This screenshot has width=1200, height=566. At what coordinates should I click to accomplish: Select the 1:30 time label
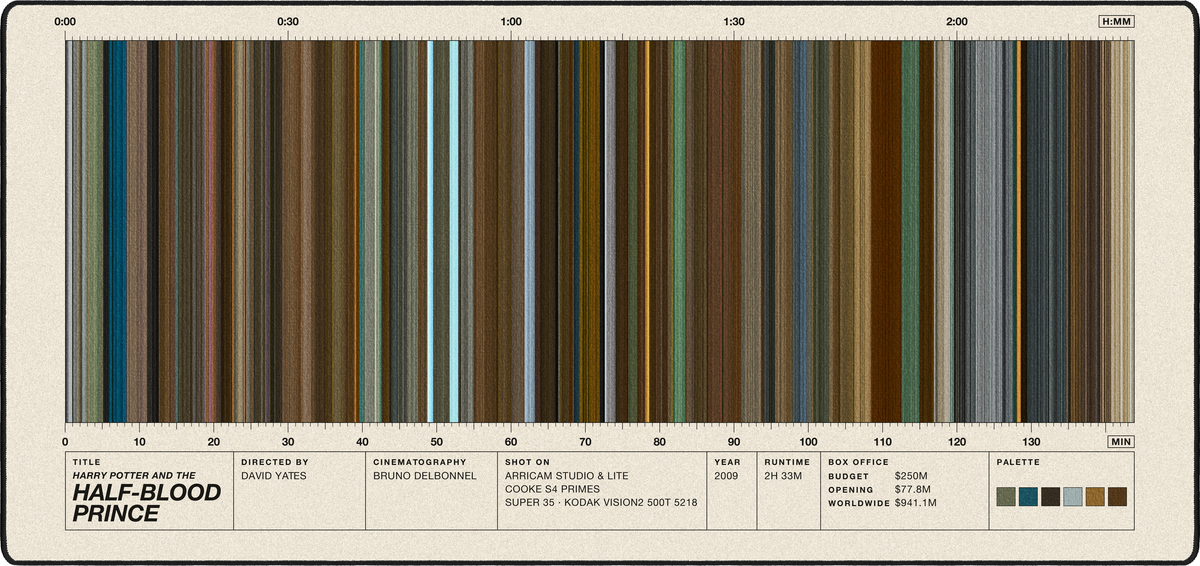coord(734,21)
